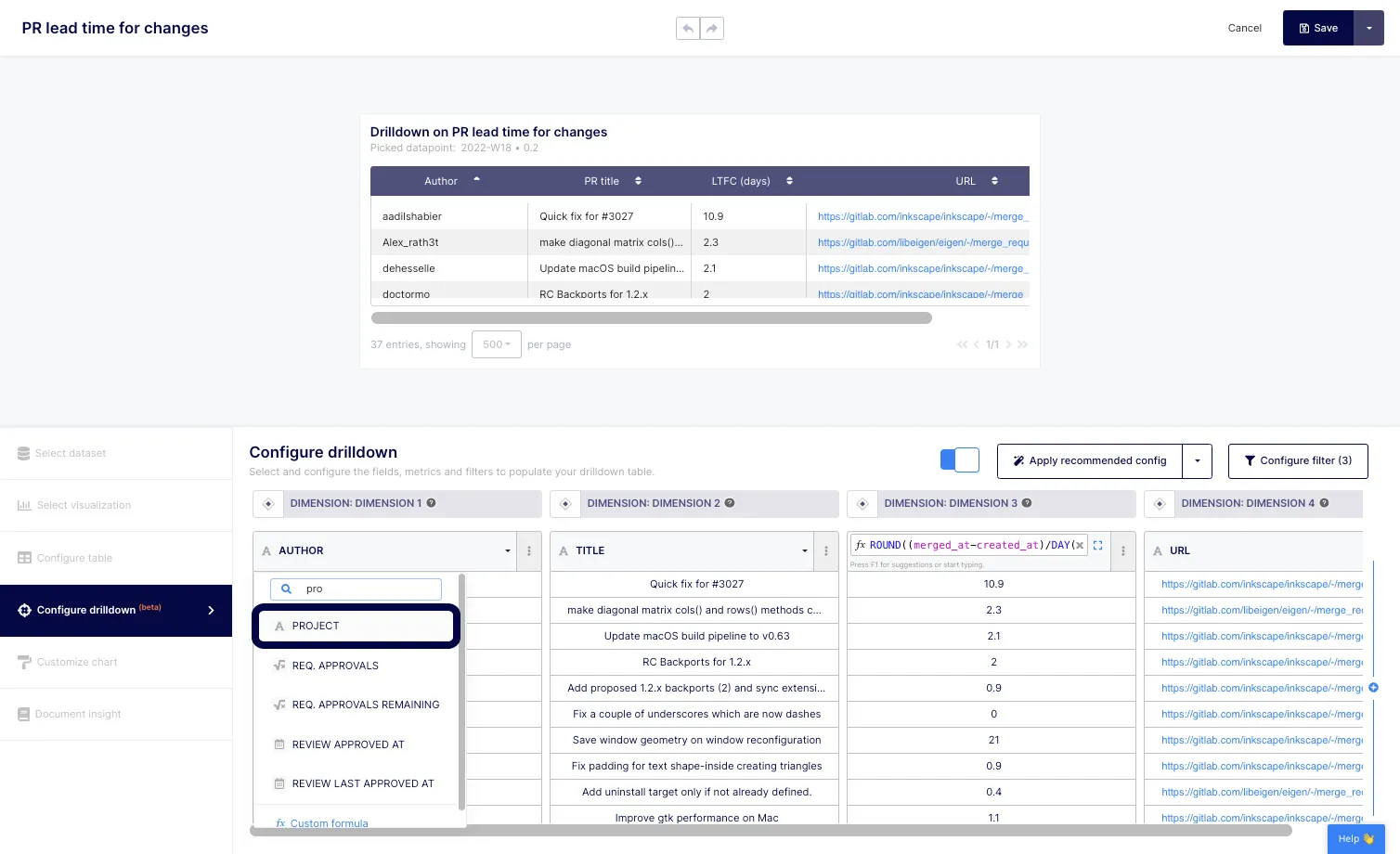Expand the ROUND formula to fullscreen editor
This screenshot has width=1400, height=854.
(1097, 546)
